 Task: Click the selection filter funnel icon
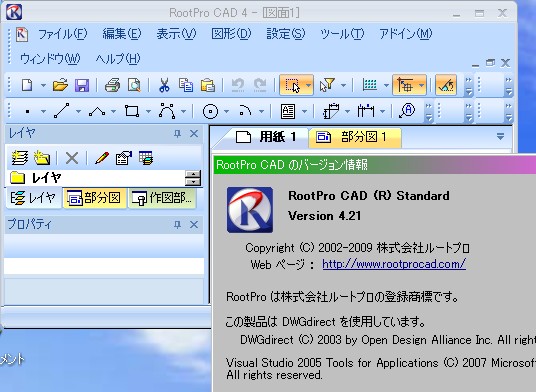(x=327, y=85)
